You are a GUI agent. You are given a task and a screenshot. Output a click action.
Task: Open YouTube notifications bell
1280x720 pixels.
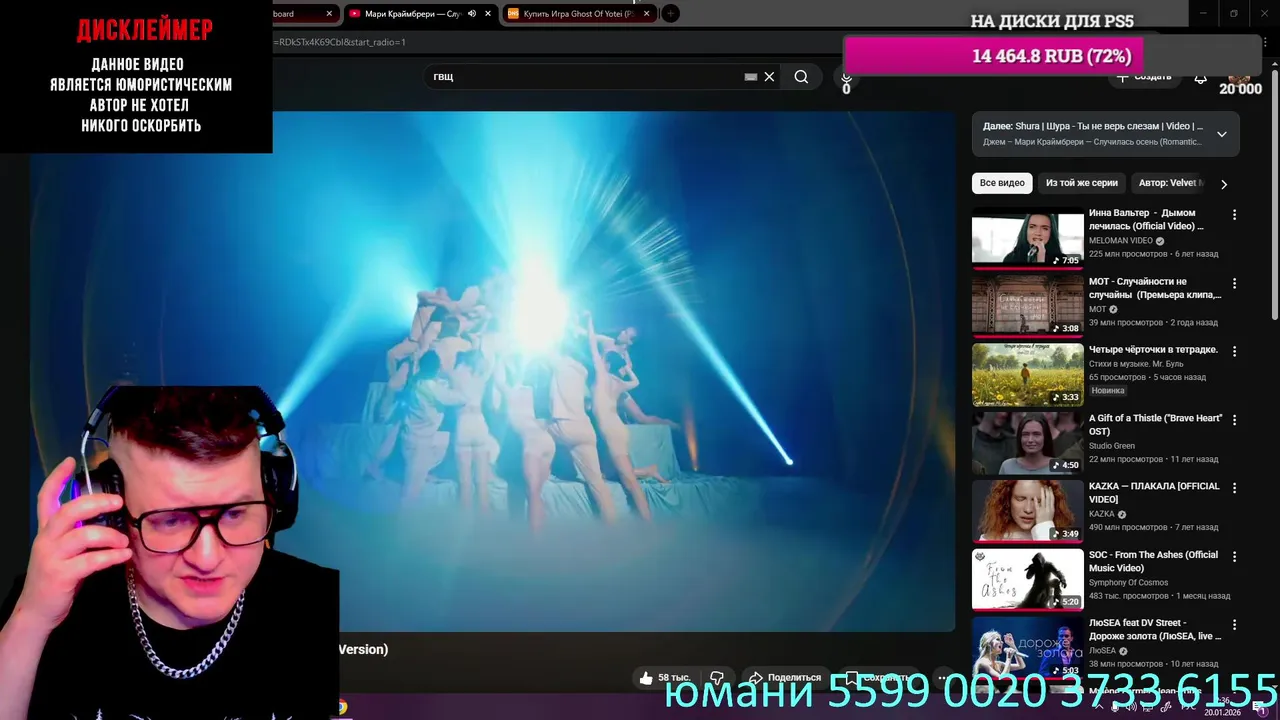coord(1200,77)
